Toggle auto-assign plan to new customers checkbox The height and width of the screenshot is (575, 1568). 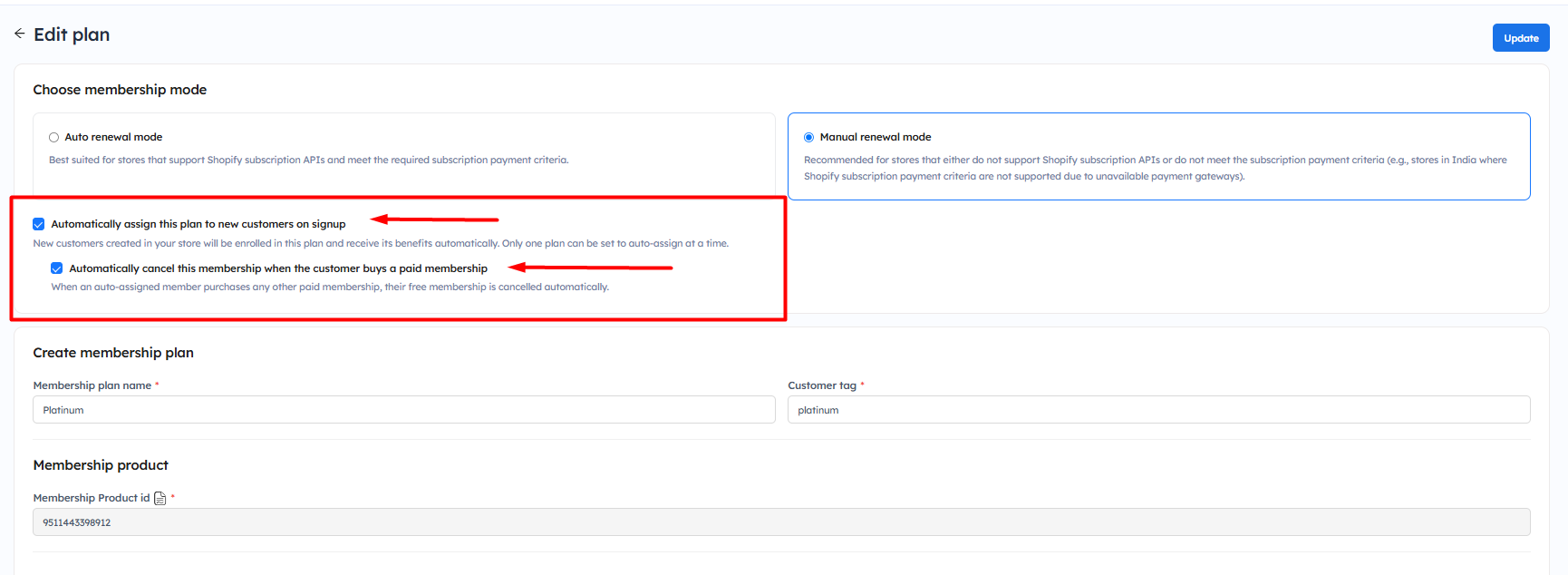pyautogui.click(x=39, y=224)
